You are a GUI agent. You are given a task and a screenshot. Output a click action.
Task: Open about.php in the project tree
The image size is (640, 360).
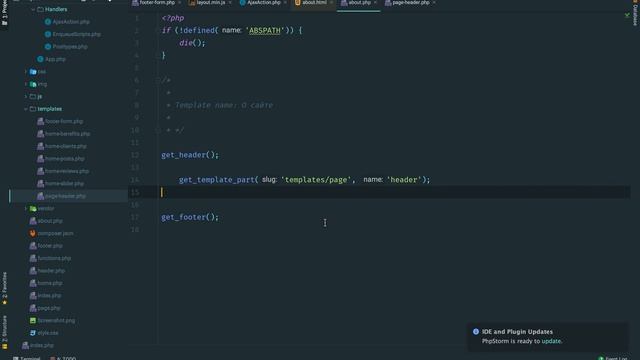[50, 221]
